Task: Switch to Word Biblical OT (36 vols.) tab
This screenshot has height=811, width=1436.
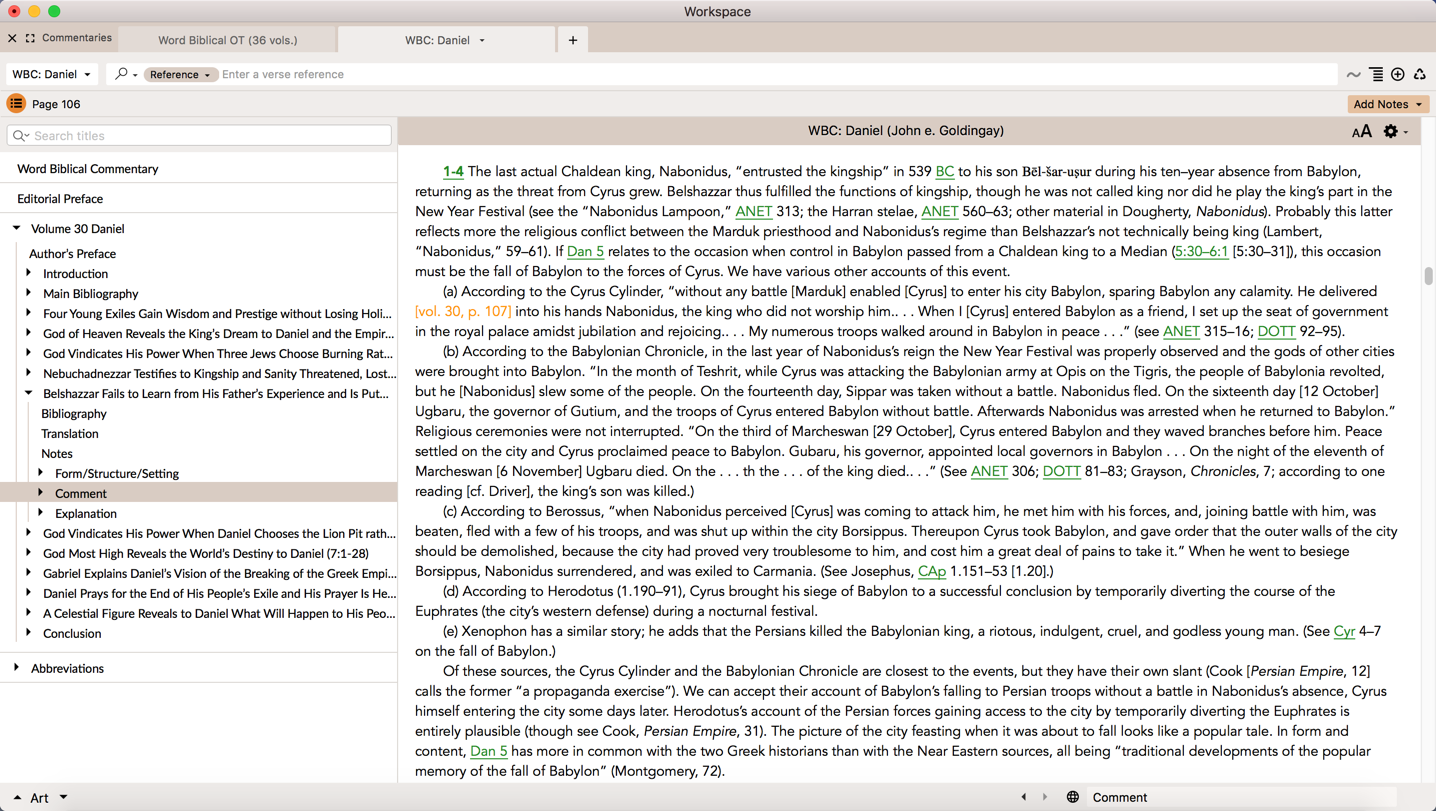Action: [228, 40]
